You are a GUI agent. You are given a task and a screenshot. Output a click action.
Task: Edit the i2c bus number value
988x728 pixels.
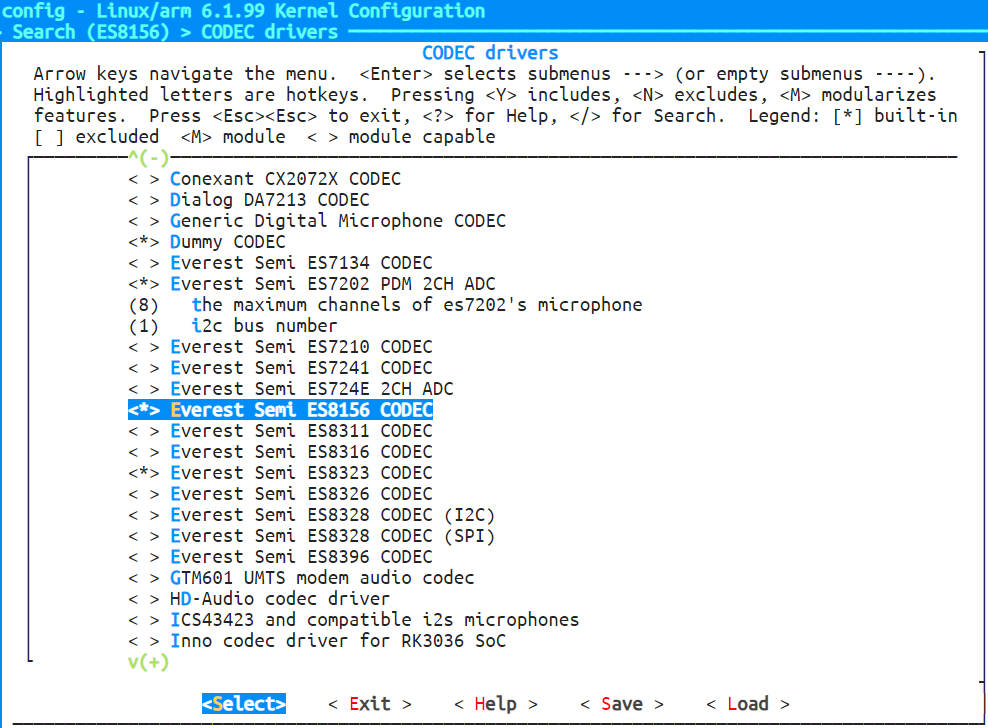coord(264,326)
